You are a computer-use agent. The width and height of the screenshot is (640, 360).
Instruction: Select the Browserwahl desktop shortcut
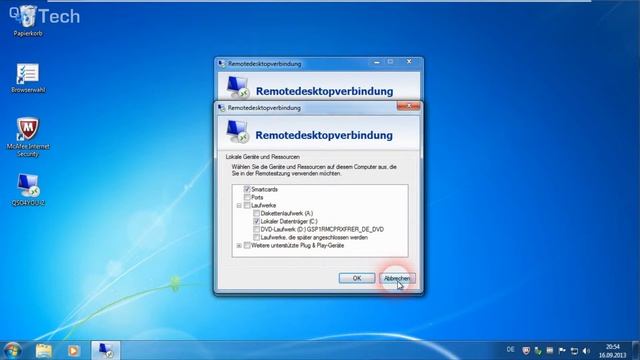28,78
